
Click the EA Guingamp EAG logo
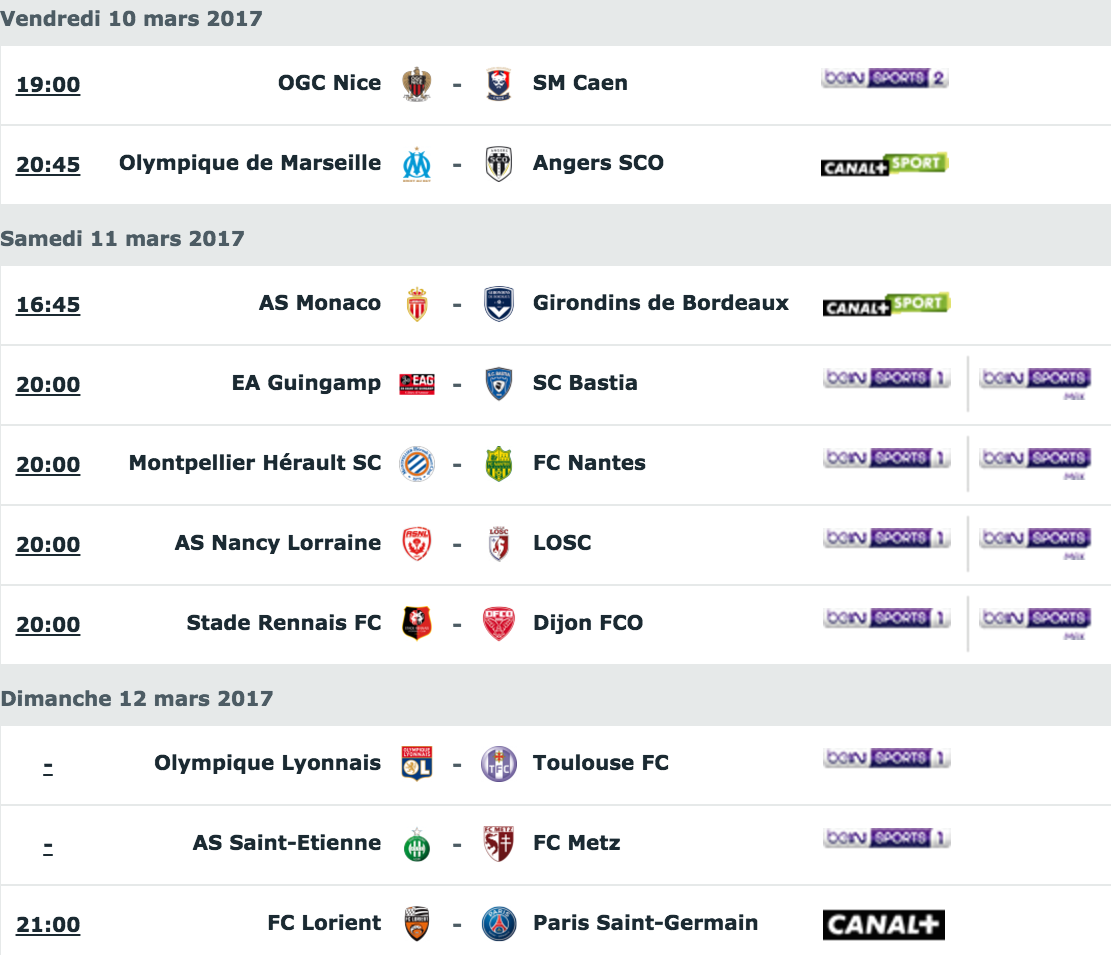point(417,384)
